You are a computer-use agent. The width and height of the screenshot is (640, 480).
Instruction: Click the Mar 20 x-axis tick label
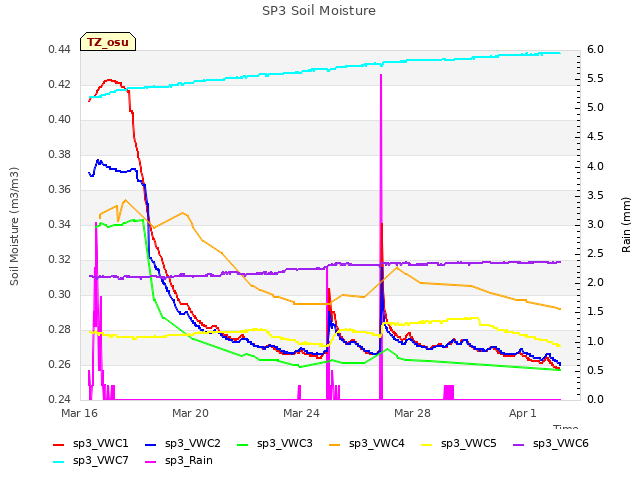pos(190,413)
